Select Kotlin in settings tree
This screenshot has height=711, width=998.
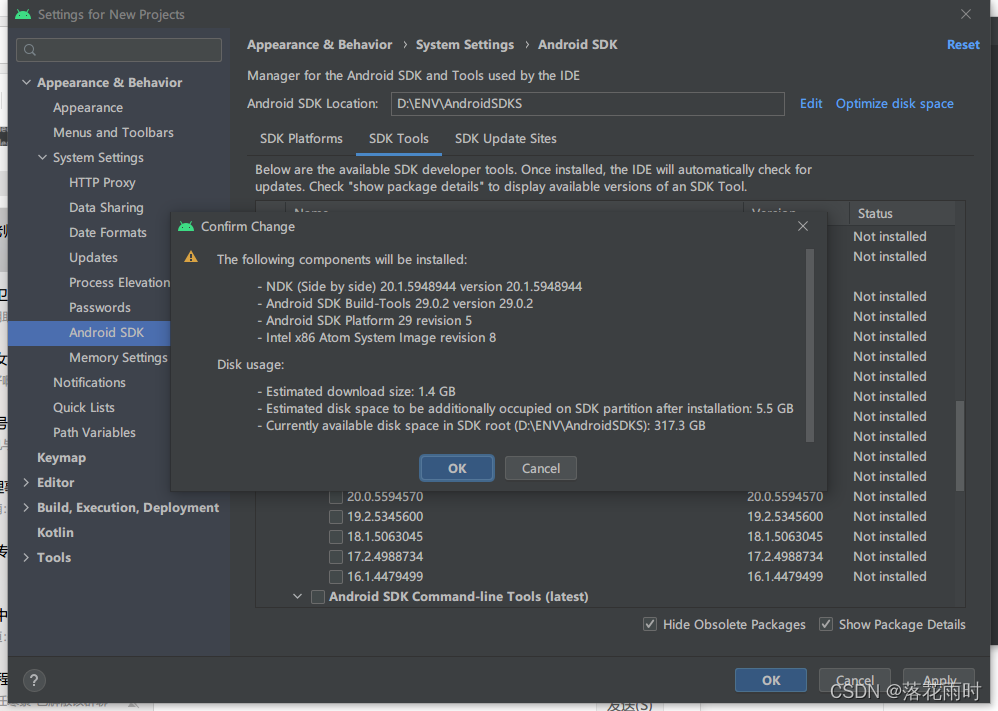click(55, 533)
